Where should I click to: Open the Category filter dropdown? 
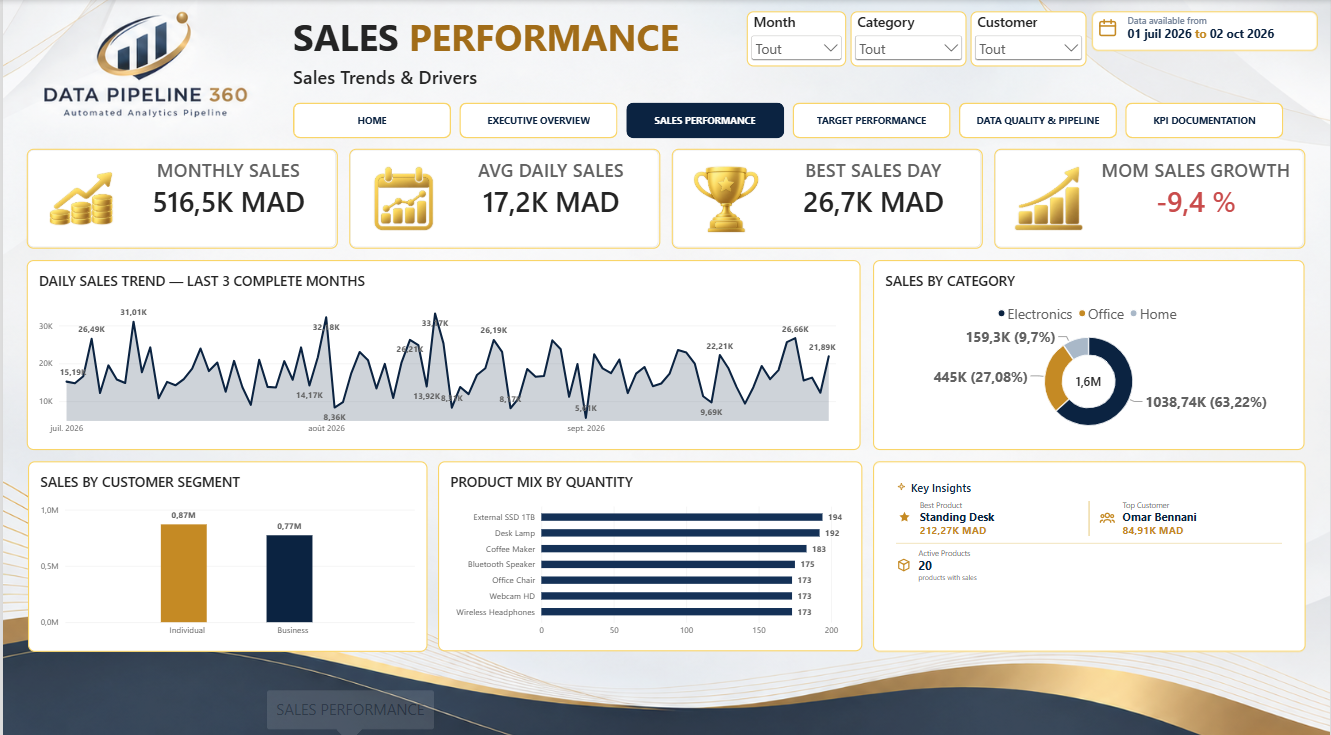908,48
